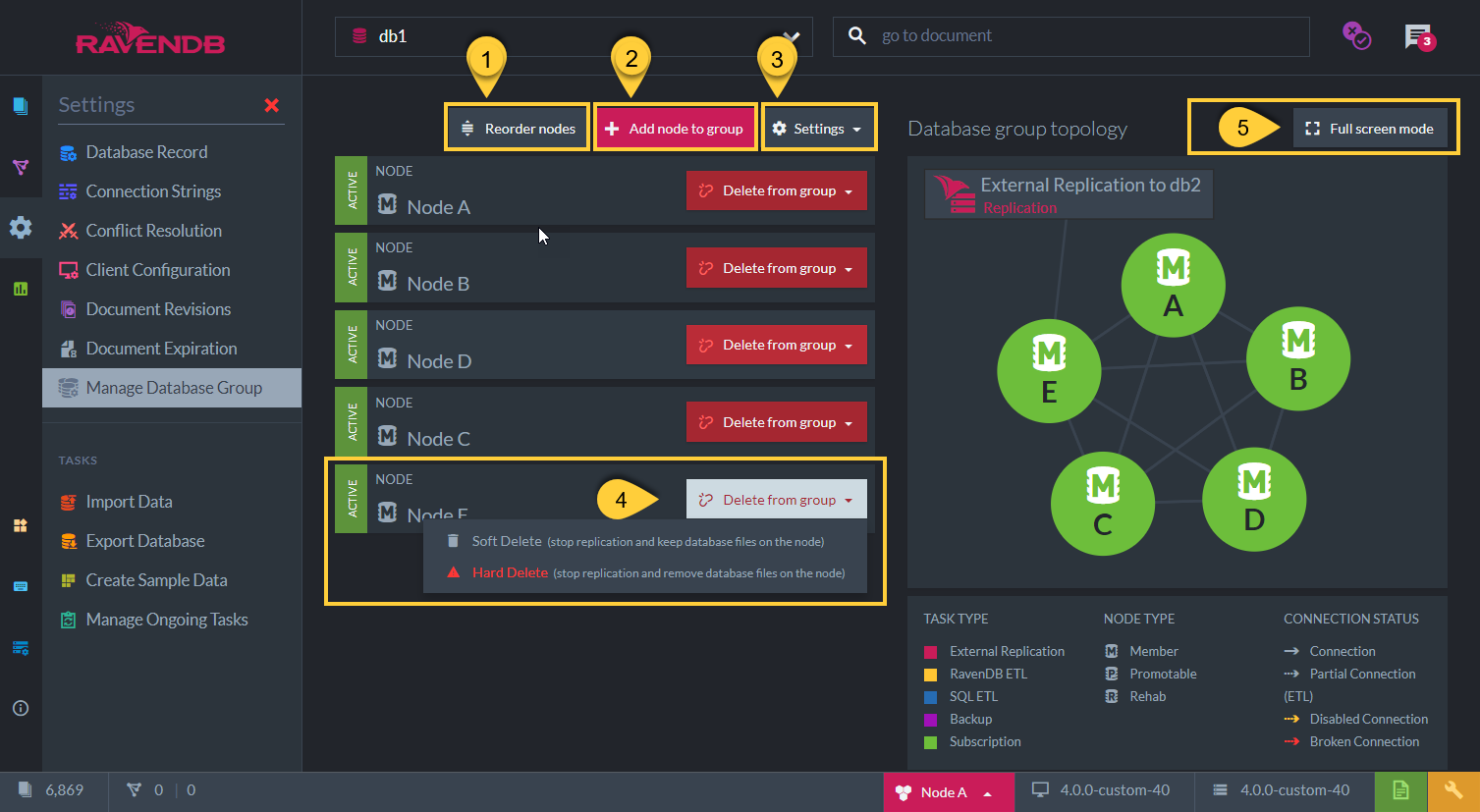1480x812 pixels.
Task: Select node D circle in topology graph
Action: click(x=1254, y=499)
